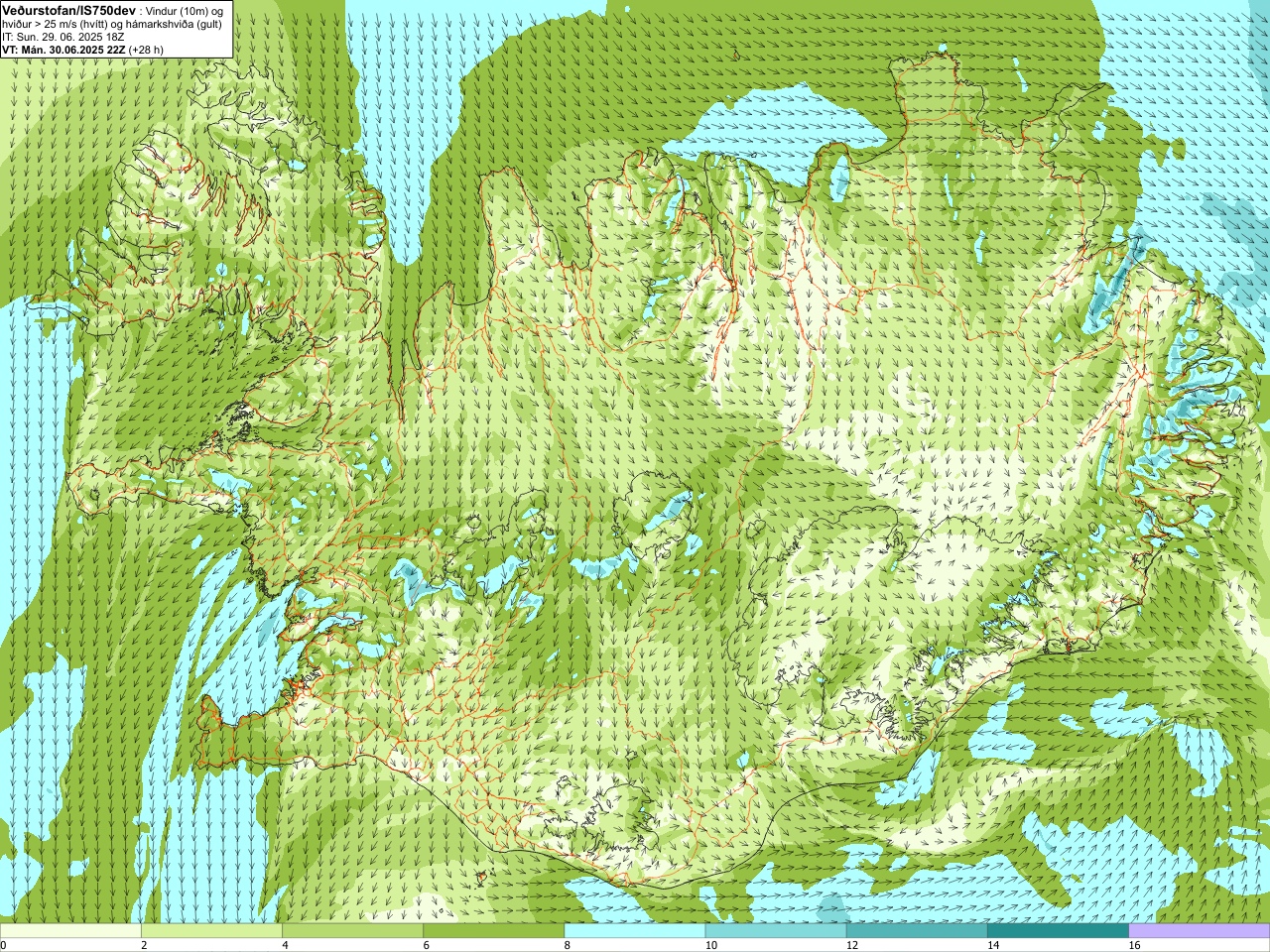The width and height of the screenshot is (1270, 952).
Task: Click the 10-12 m/s turquoise legend swatch
Action: click(776, 931)
